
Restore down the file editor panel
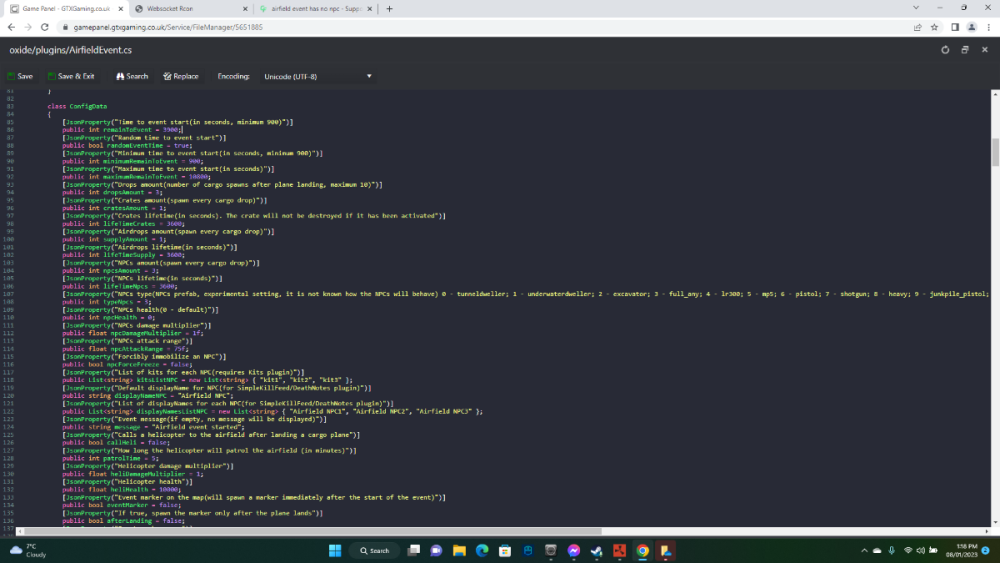coord(965,50)
